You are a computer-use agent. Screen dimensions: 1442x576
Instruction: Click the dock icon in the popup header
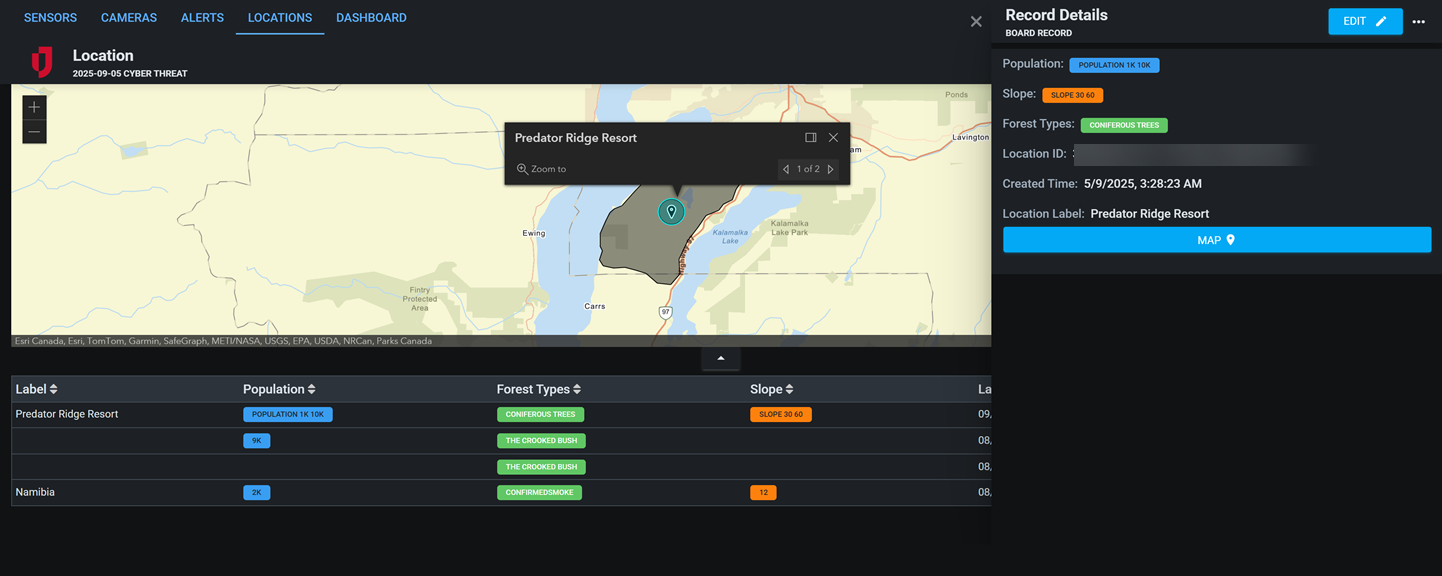pos(811,137)
